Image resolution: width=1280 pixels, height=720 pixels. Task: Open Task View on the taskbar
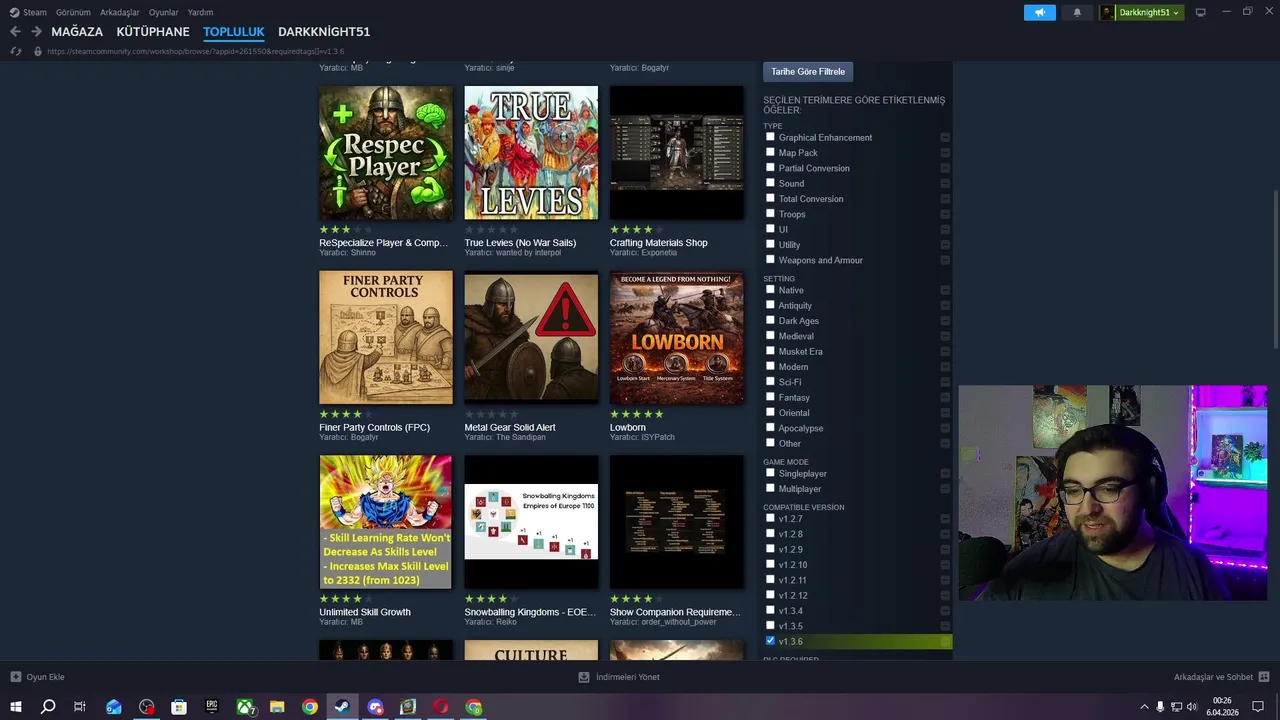(80, 707)
